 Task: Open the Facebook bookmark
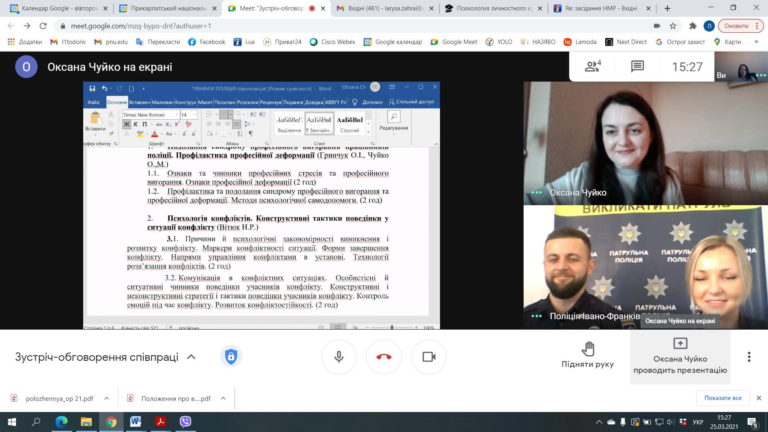pos(205,42)
